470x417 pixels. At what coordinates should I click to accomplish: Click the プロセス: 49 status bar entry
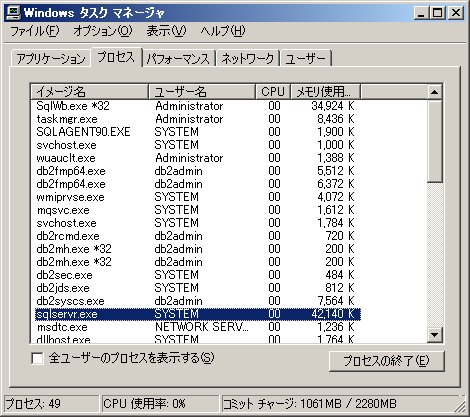coord(52,404)
